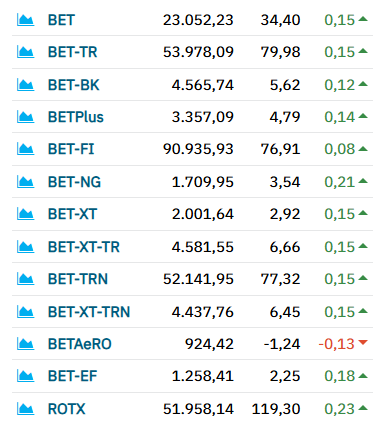Screen dimensions: 385x426
Task: Open the BETPlus chart icon
Action: [25, 117]
